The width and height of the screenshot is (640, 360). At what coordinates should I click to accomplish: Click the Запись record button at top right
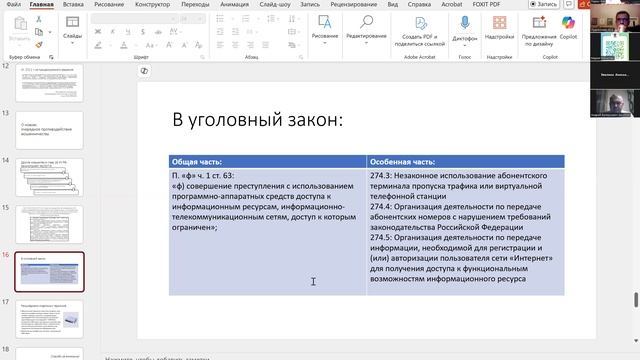543,4
